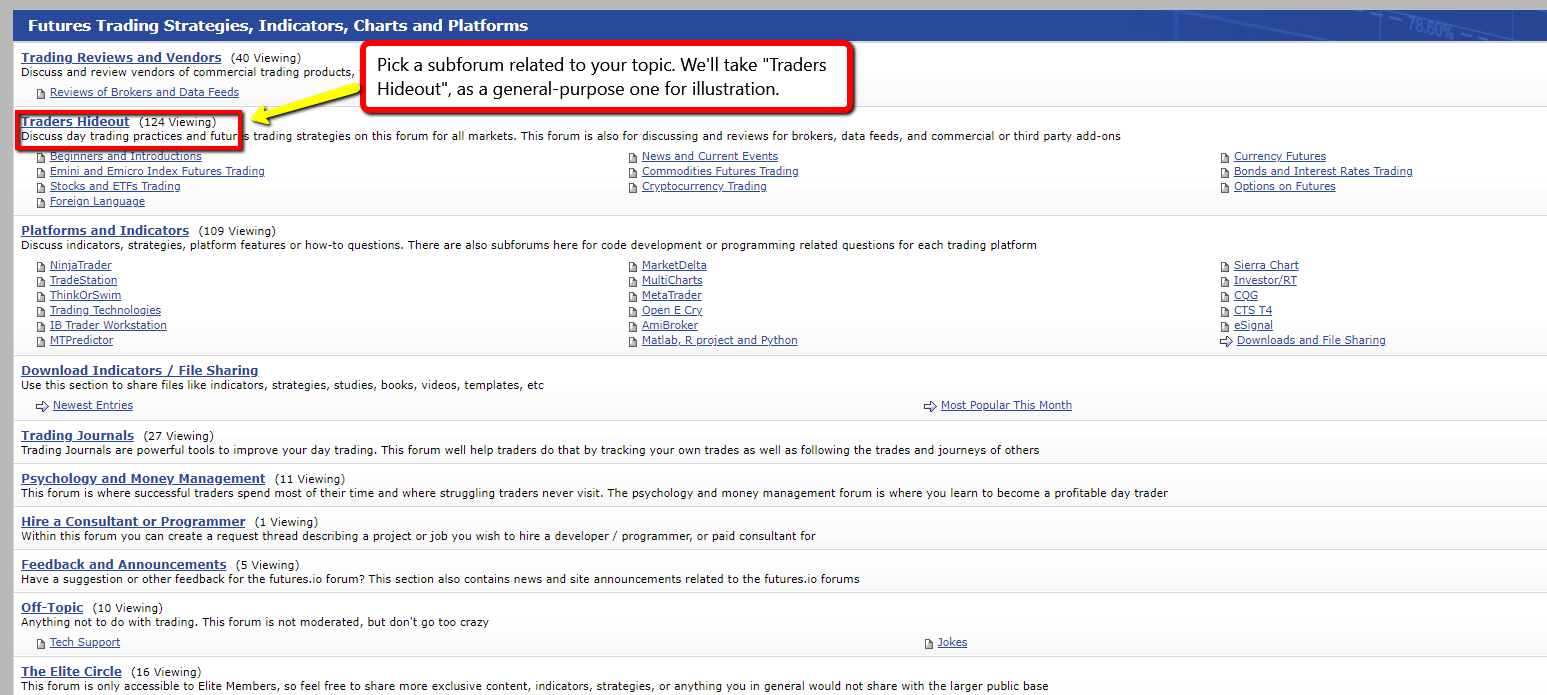1547x695 pixels.
Task: Open IB Trader Workstation subforum
Action: coord(108,325)
